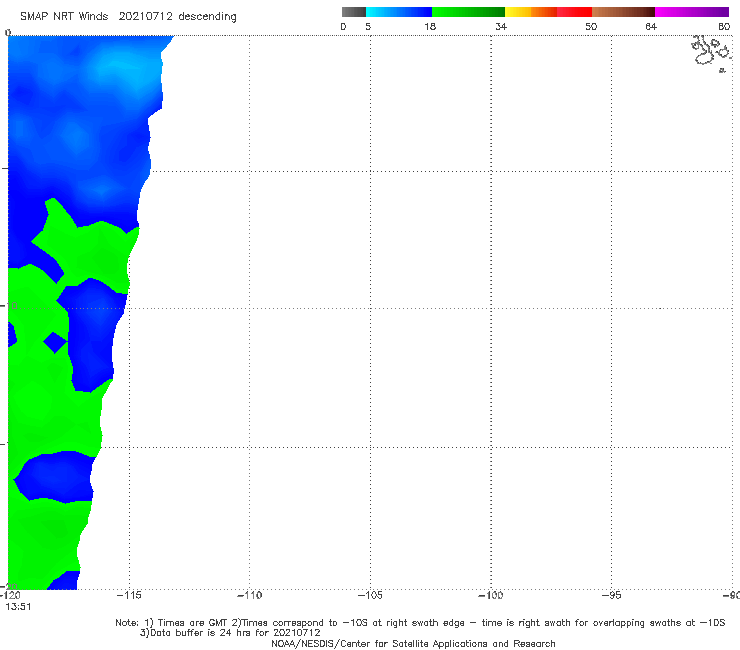
Task: Click the green section of the color bar
Action: (x=468, y=12)
